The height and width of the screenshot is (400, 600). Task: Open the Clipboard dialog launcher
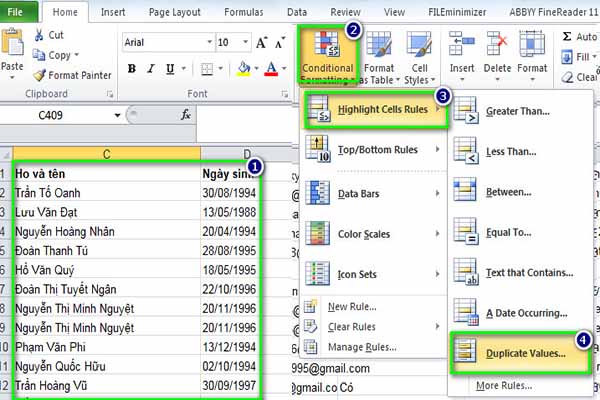click(110, 94)
